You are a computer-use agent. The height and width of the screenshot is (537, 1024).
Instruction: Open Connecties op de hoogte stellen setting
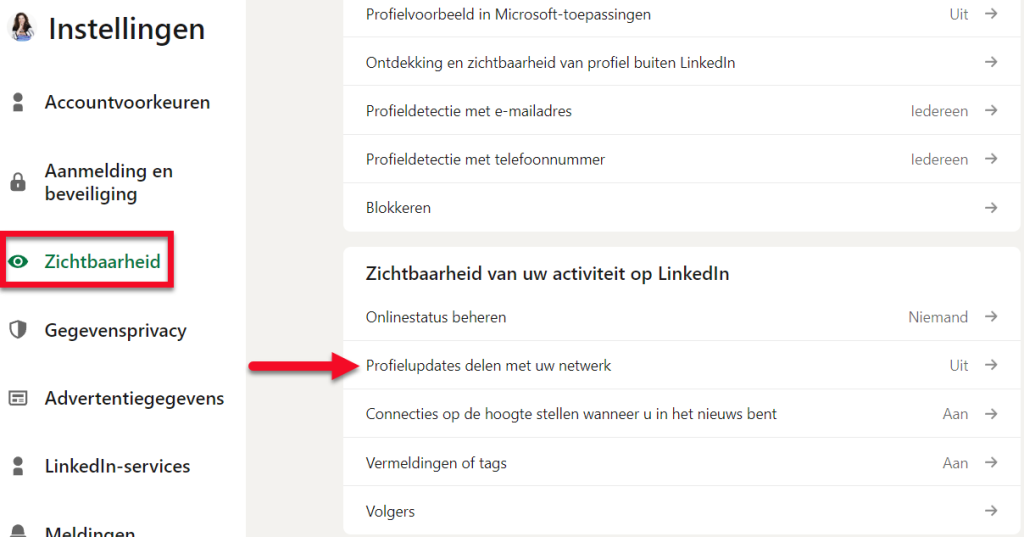point(681,414)
